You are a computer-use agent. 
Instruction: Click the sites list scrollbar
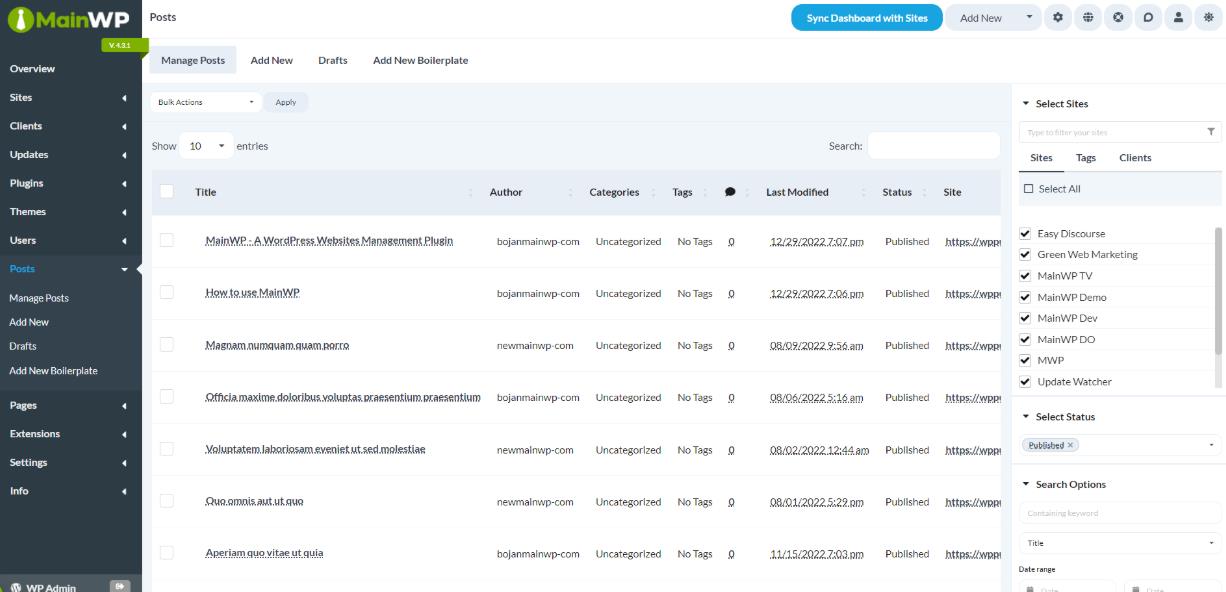[1217, 290]
